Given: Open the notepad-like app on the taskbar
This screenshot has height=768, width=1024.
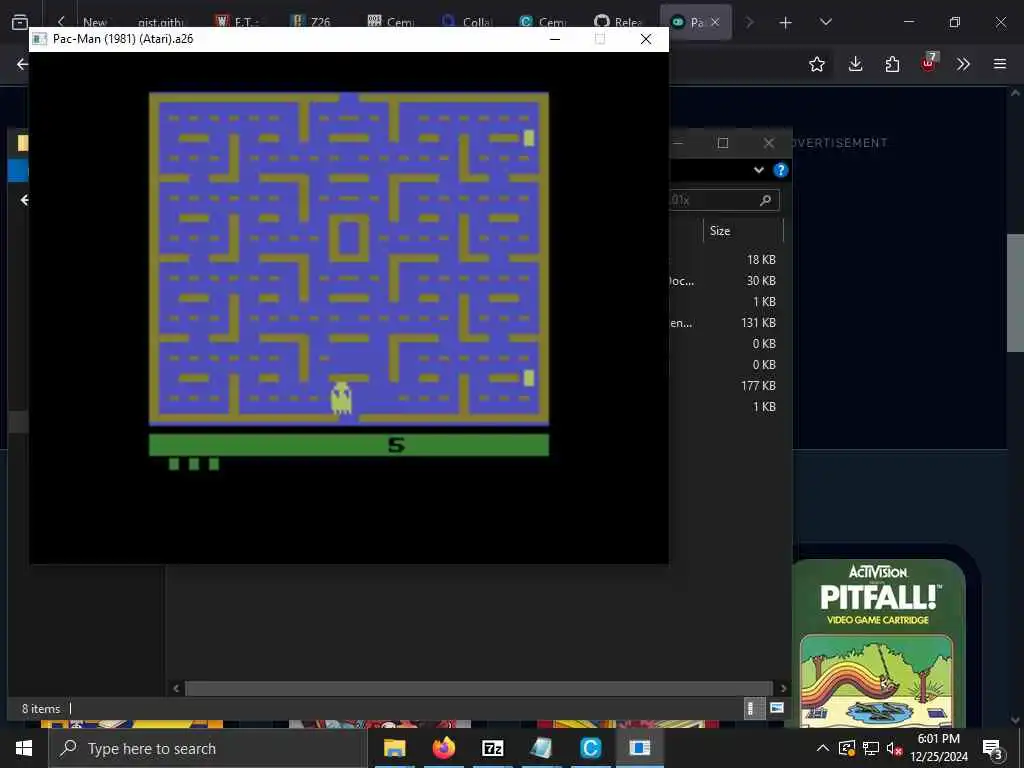Looking at the screenshot, I should [541, 748].
